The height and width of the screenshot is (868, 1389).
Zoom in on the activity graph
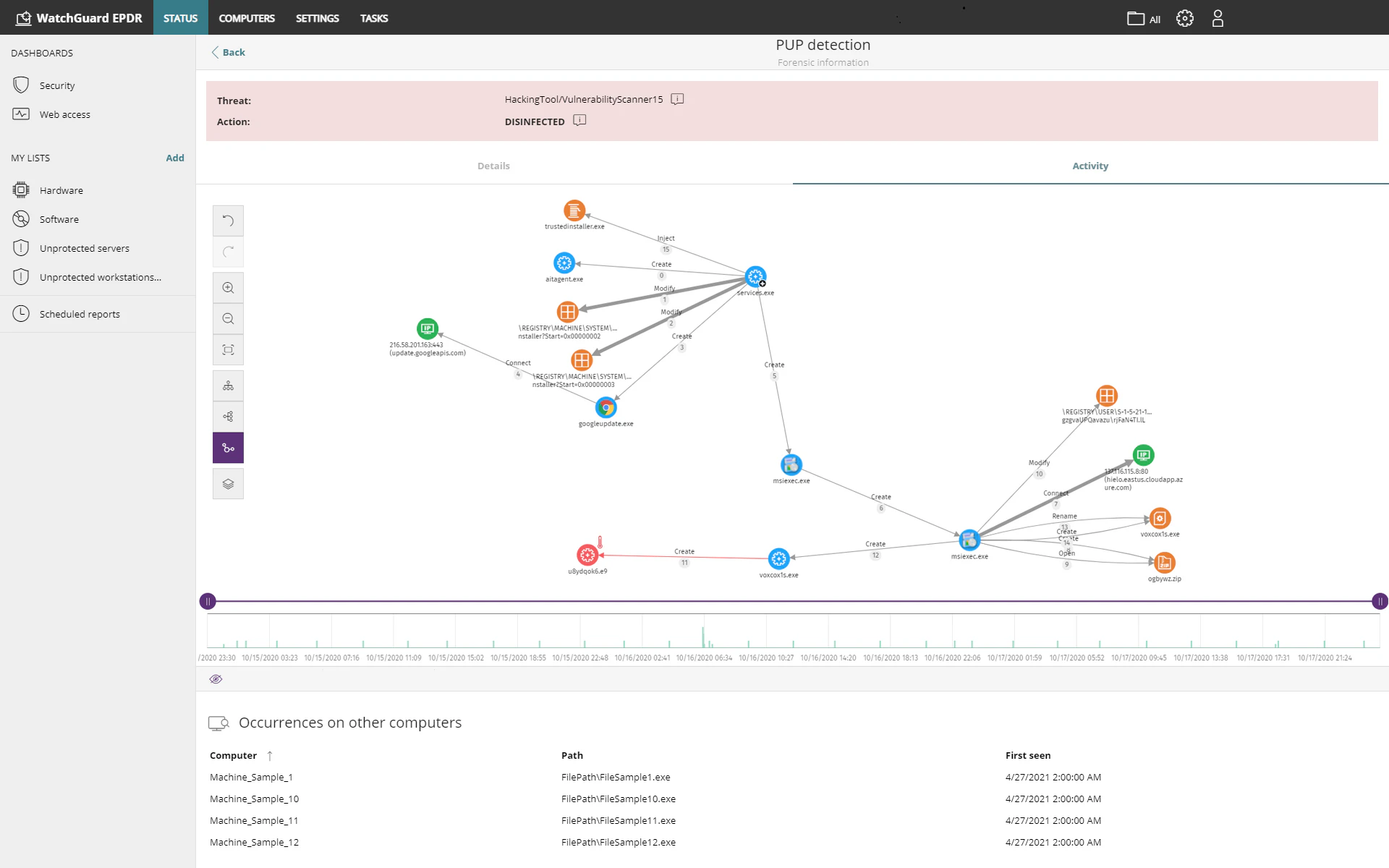(x=228, y=287)
